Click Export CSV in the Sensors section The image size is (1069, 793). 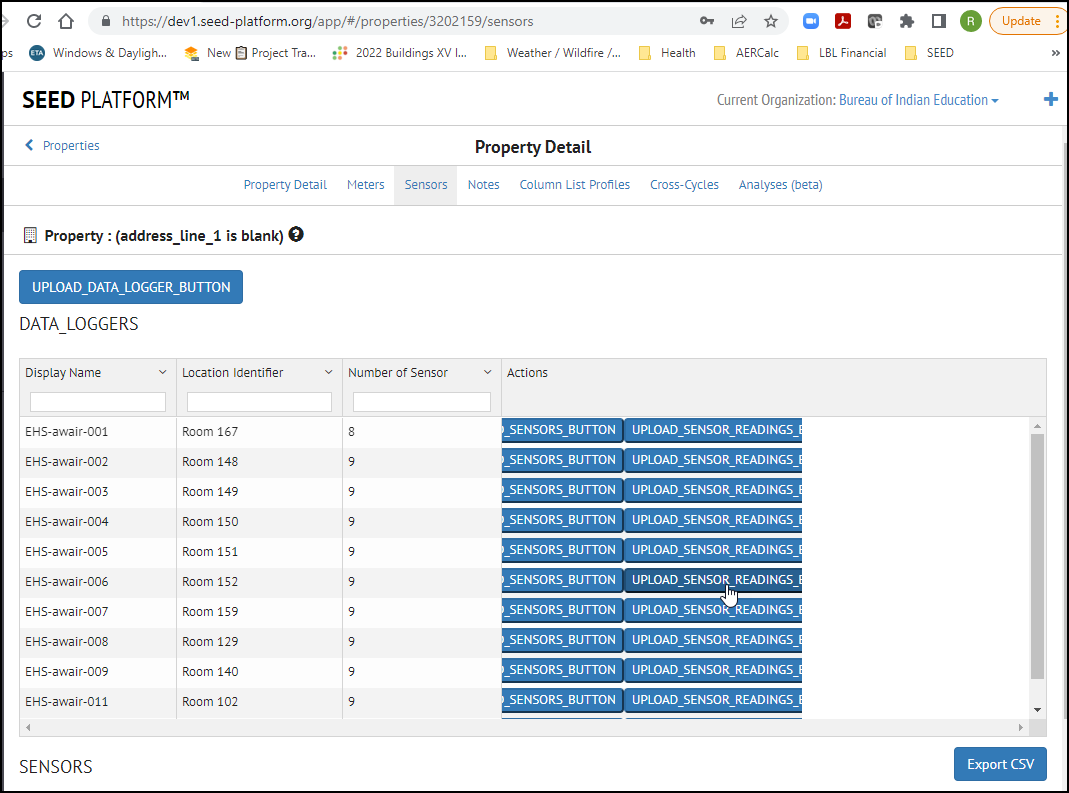tap(1000, 764)
